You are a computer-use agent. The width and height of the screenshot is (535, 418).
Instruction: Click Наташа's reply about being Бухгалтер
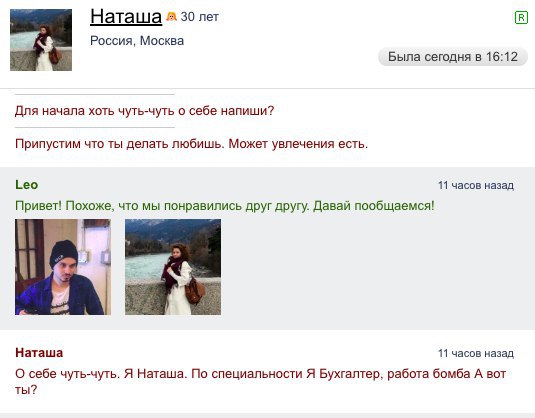261,381
